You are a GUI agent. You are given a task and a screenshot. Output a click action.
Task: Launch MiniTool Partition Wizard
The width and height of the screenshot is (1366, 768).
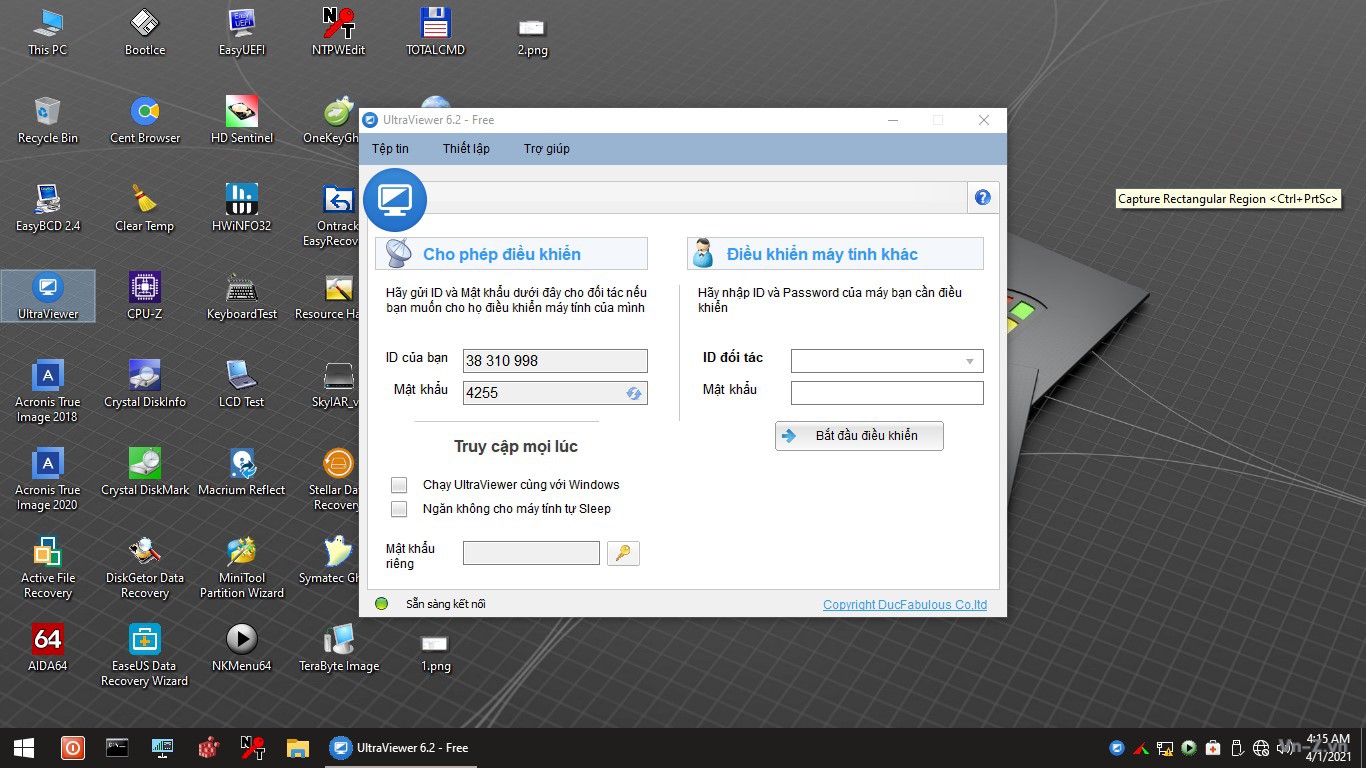(242, 567)
